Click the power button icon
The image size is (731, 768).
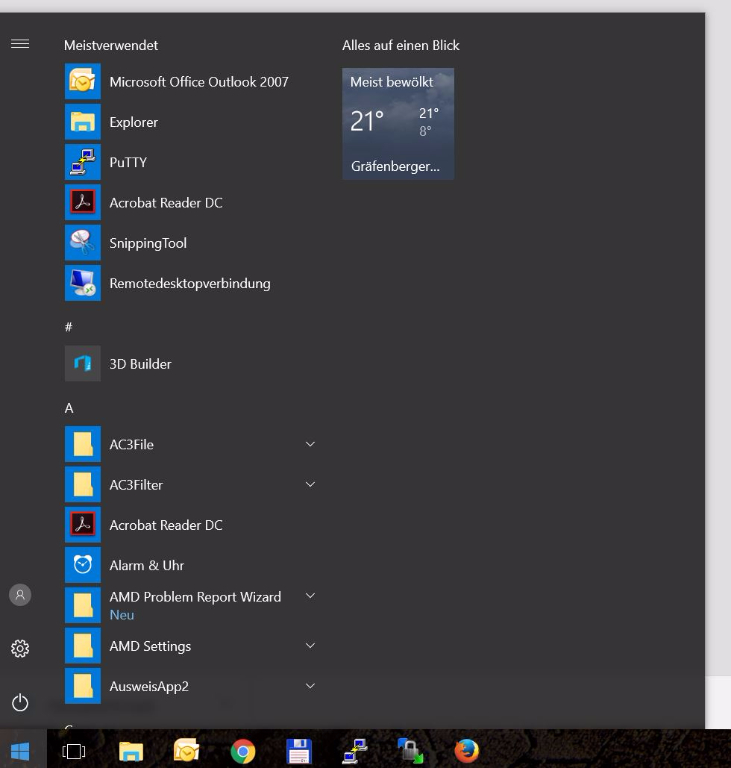tap(20, 702)
